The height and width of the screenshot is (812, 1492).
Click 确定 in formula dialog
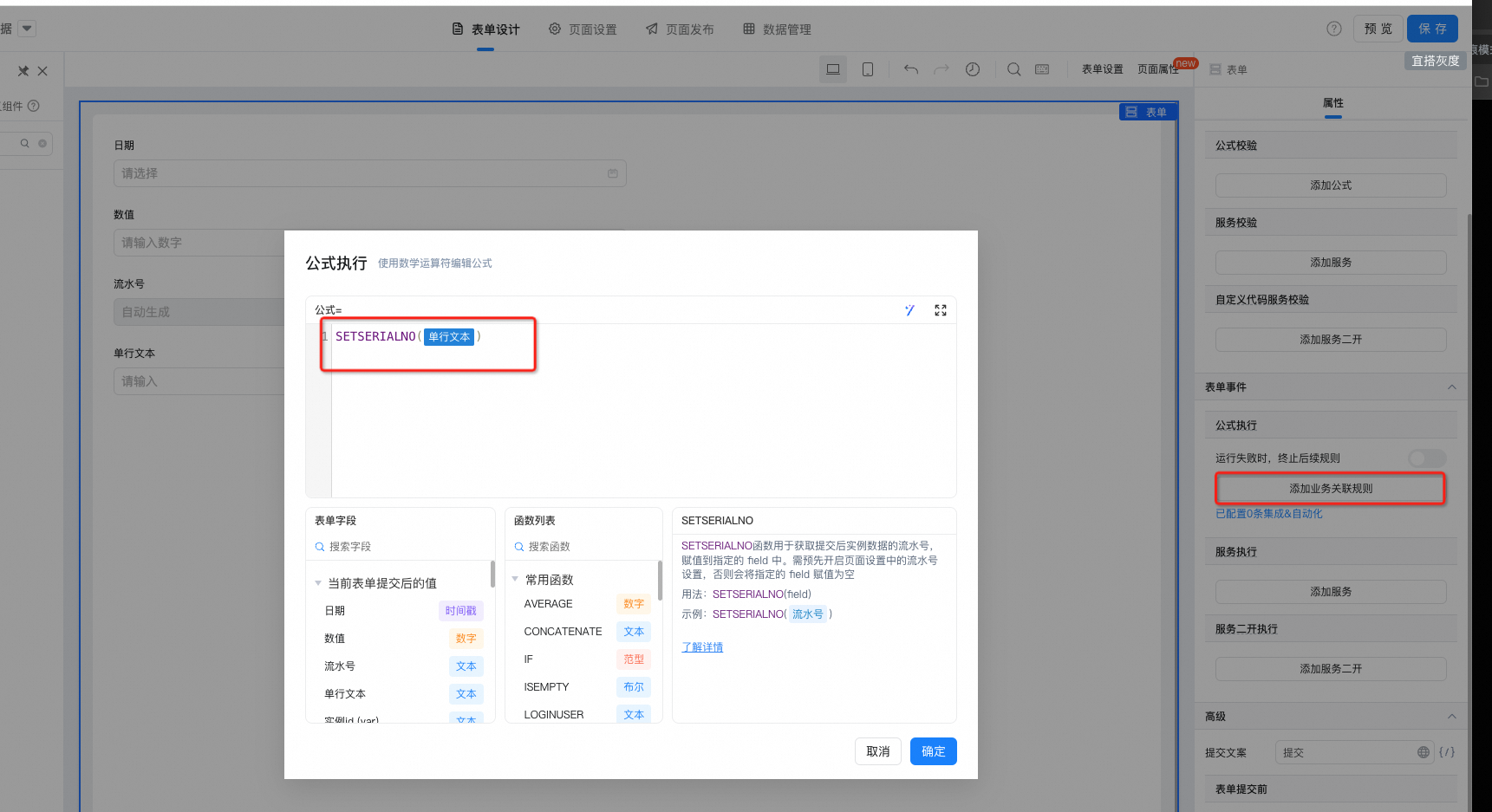[x=934, y=751]
